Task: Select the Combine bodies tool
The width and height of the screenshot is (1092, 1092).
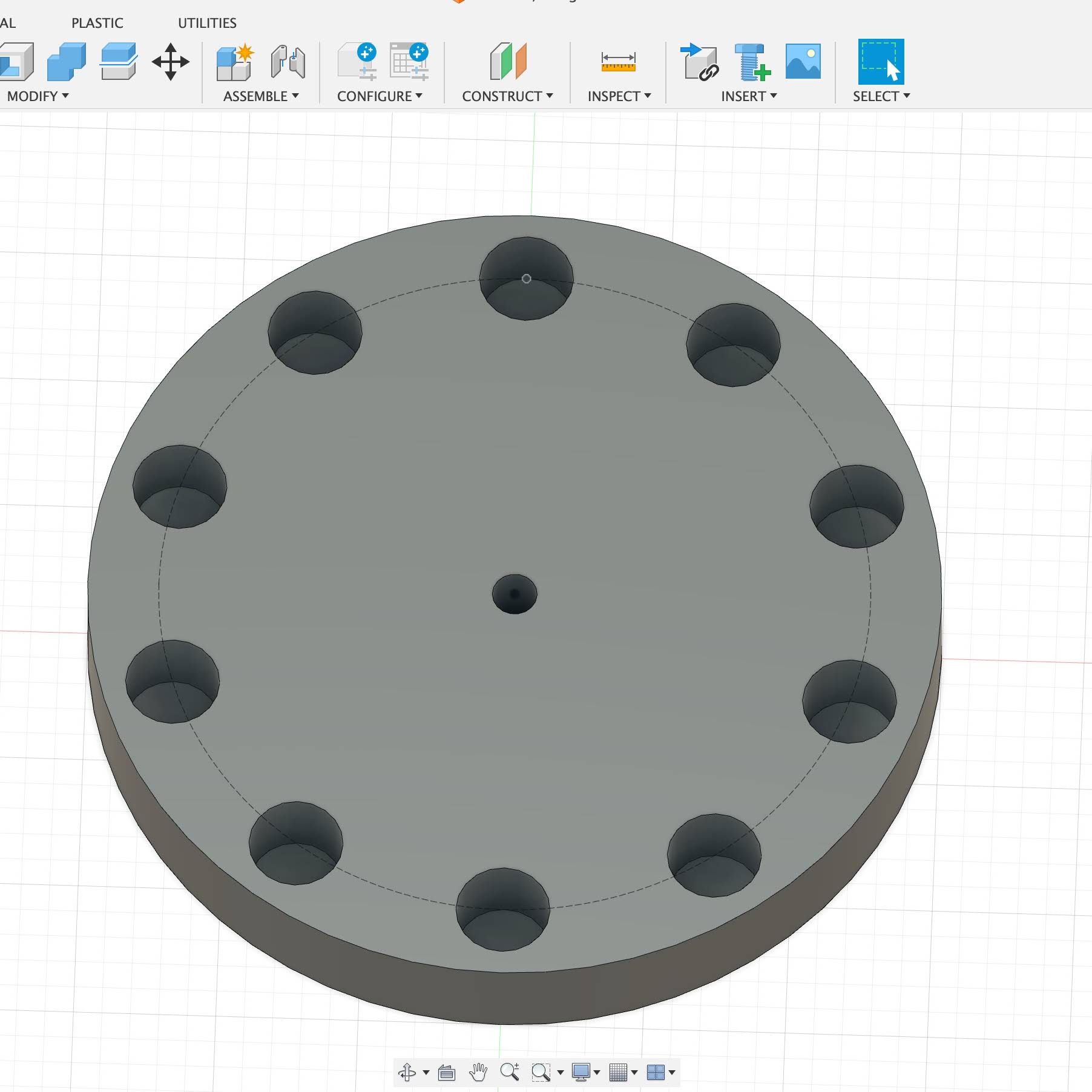Action: (67, 62)
